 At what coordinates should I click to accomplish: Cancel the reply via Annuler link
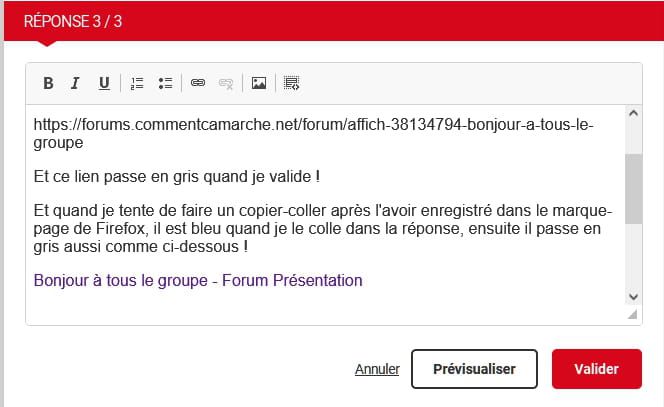377,369
